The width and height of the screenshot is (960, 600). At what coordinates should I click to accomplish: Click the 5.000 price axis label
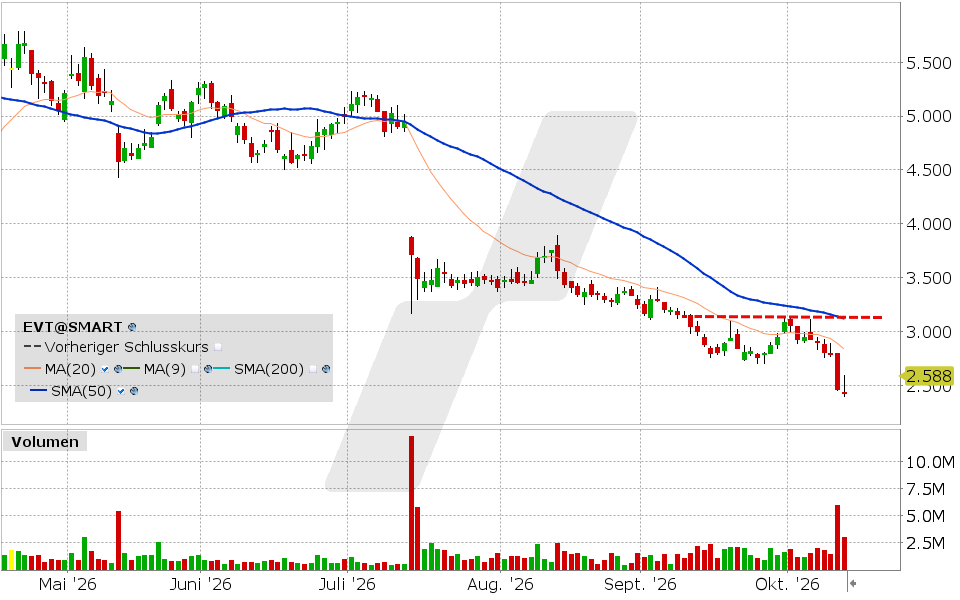pyautogui.click(x=929, y=116)
